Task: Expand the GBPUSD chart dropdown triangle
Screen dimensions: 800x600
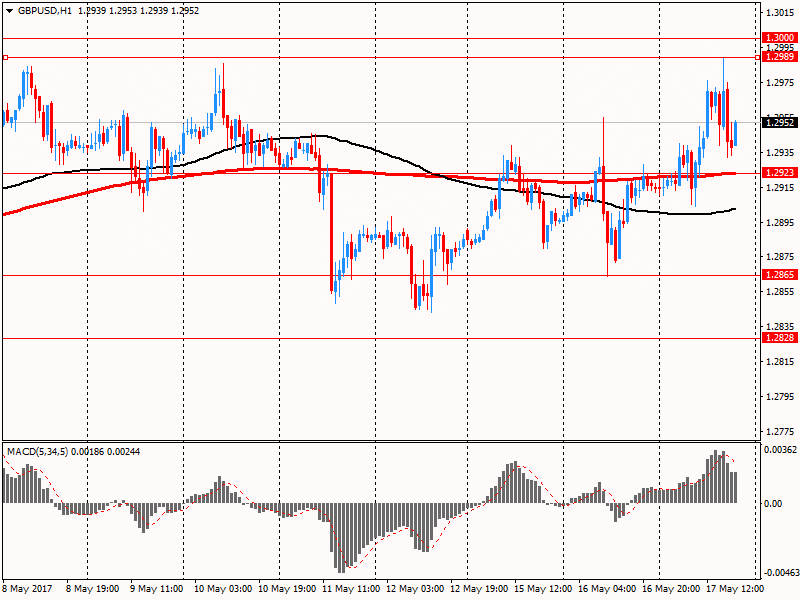Action: coord(10,11)
